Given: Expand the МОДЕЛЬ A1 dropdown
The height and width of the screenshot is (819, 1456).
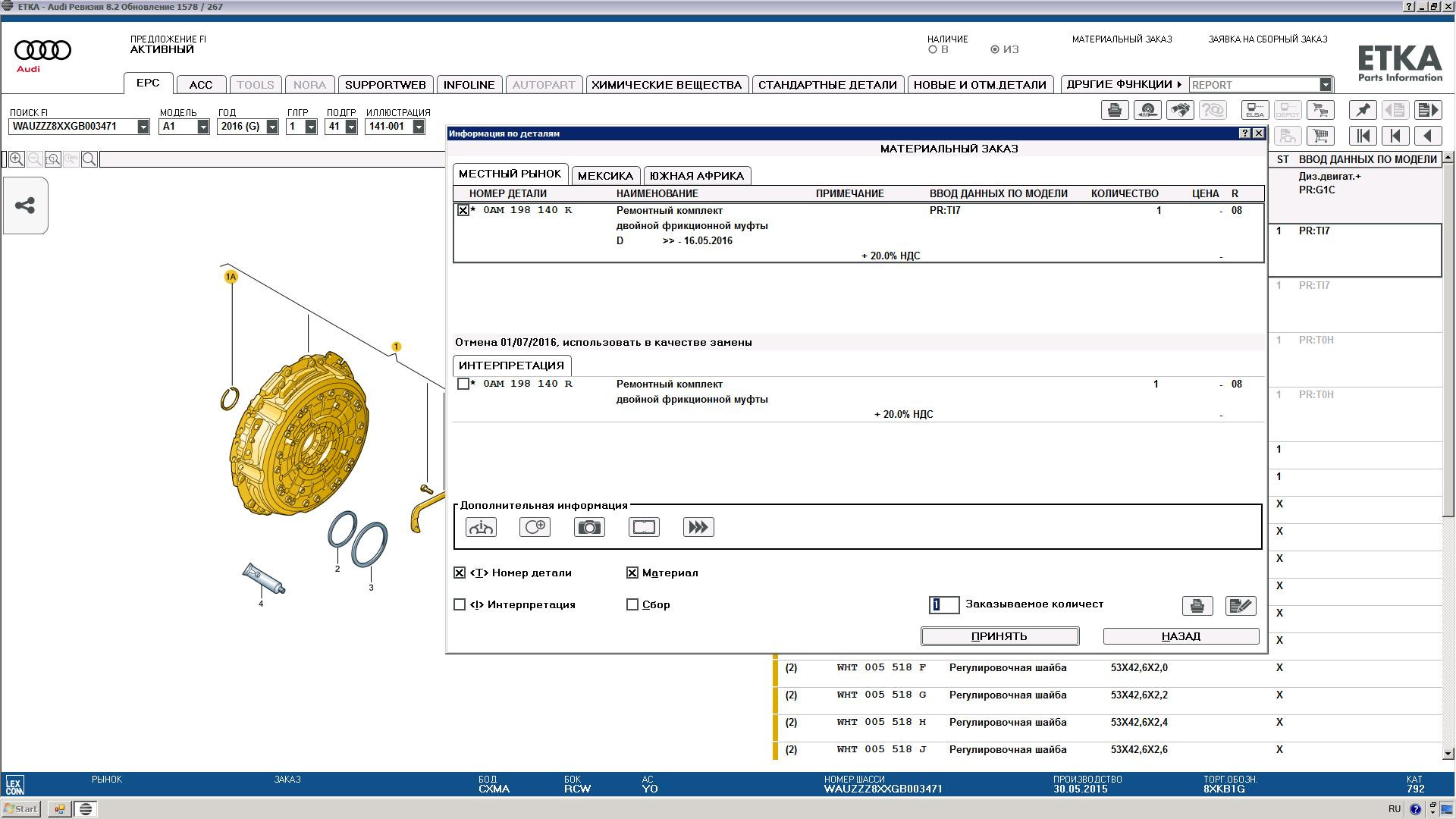Looking at the screenshot, I should click(202, 127).
